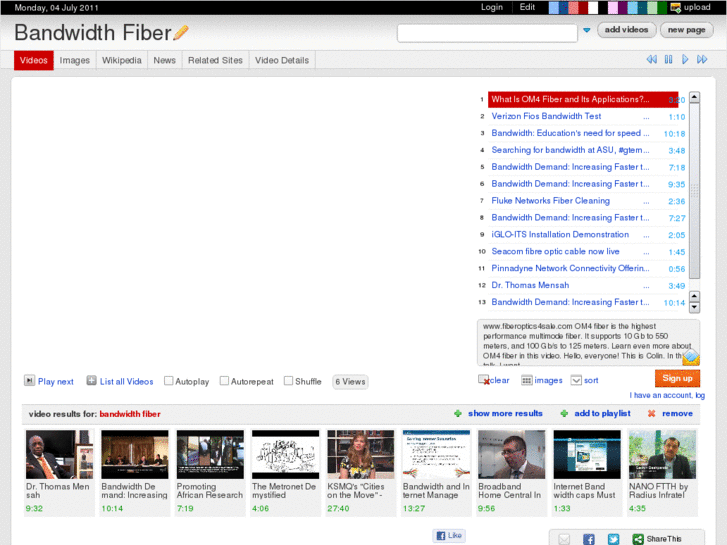Click the 6 Views button
This screenshot has height=545, width=727.
350,381
